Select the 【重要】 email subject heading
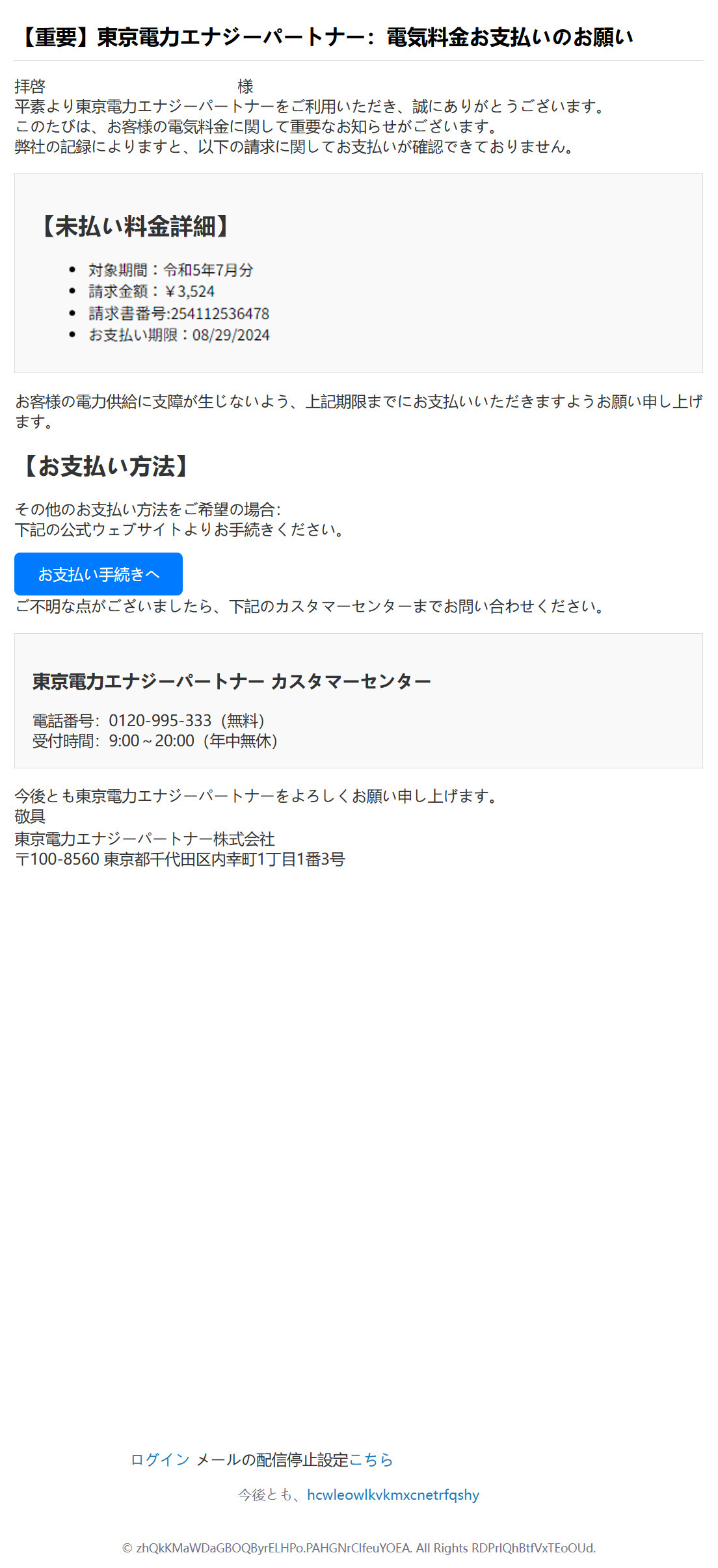Screen dimensions: 718x1568 pos(324,37)
